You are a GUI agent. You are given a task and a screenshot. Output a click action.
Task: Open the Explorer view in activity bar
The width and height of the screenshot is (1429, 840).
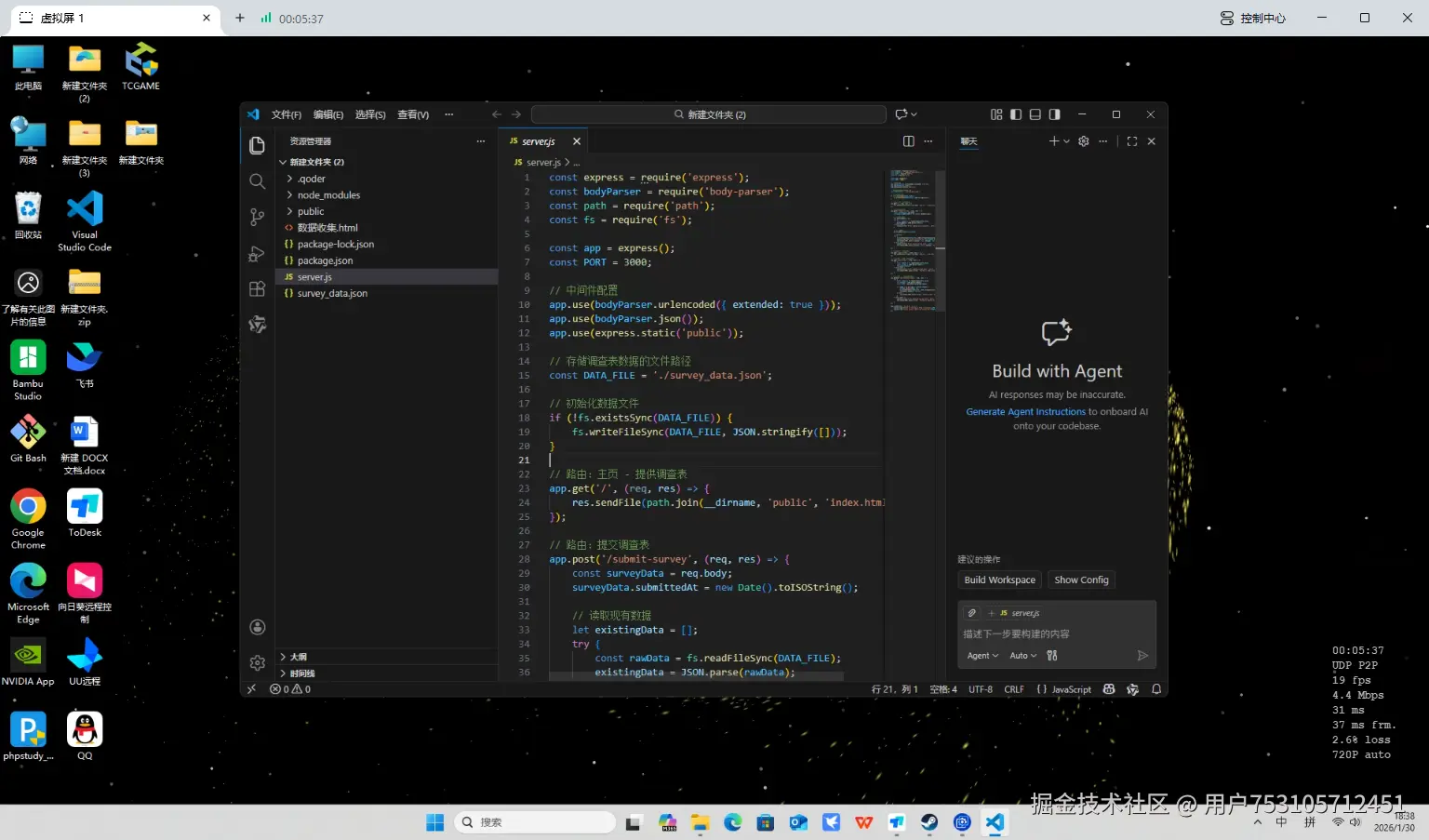tap(258, 145)
